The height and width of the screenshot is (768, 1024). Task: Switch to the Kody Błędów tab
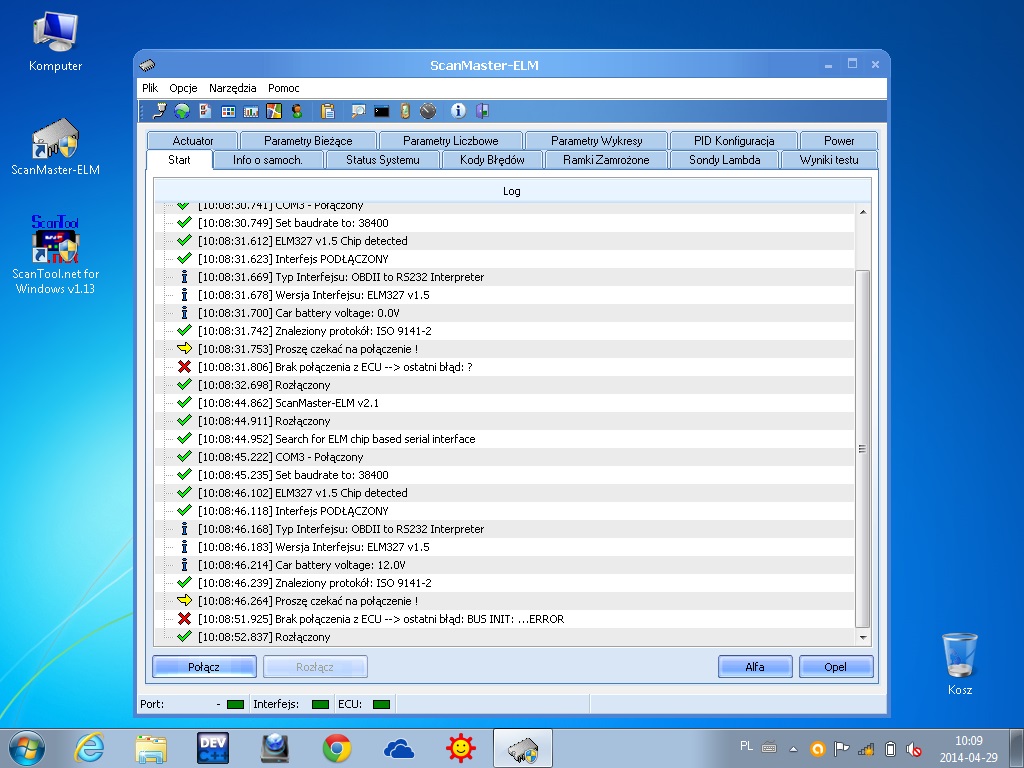pos(492,160)
